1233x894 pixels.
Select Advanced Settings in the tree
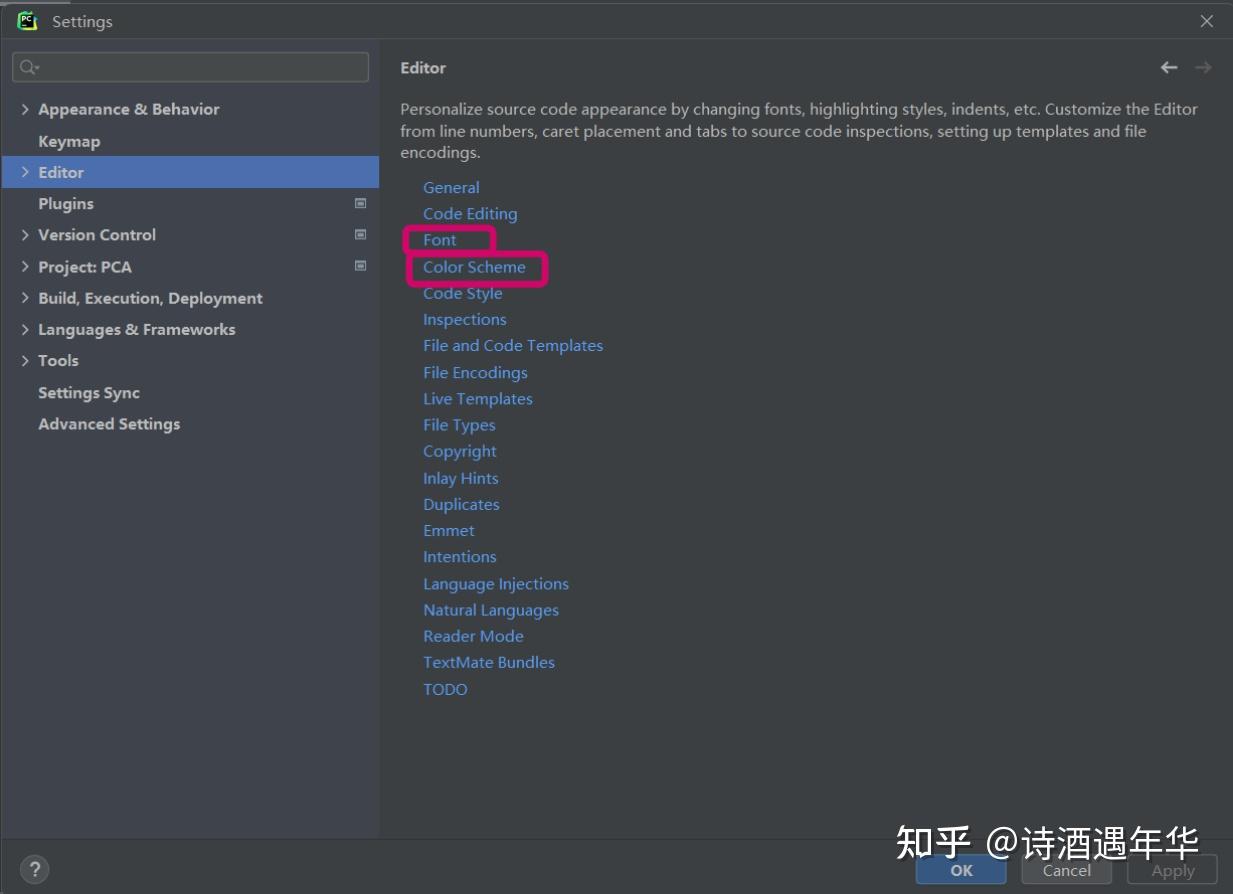tap(109, 424)
